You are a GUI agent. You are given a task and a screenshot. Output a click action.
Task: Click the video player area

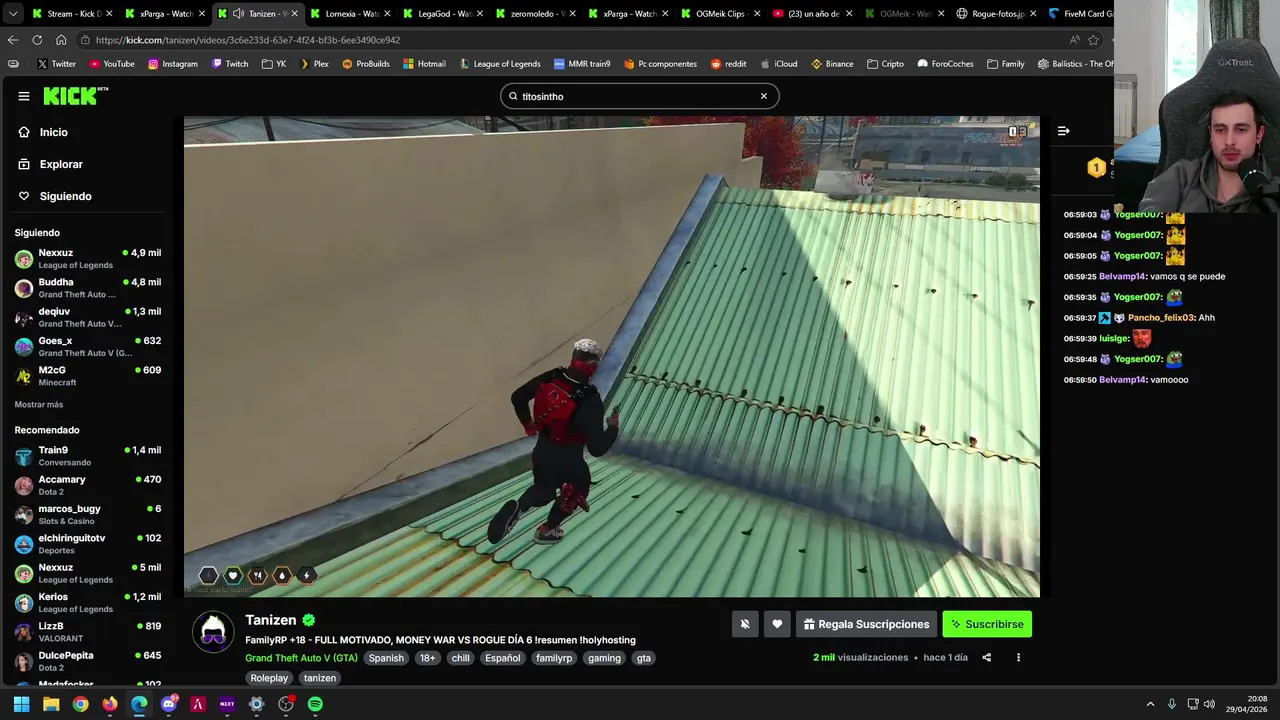pos(611,357)
